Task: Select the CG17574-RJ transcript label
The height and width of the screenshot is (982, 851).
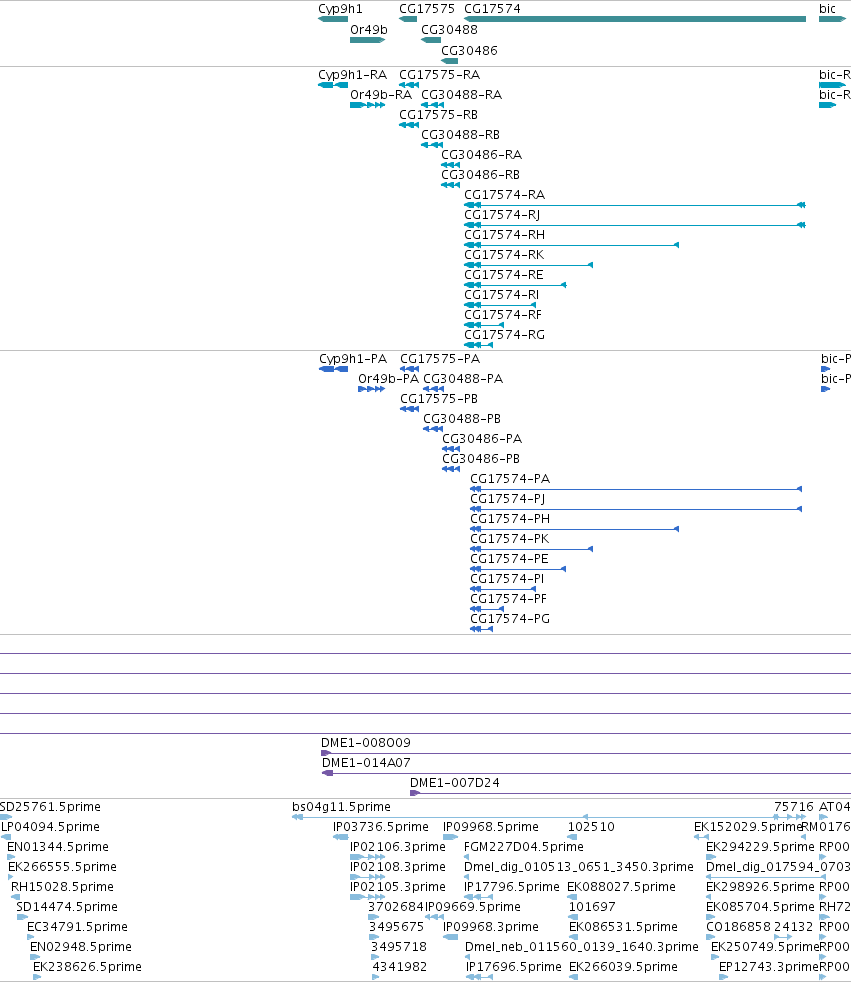Action: pyautogui.click(x=502, y=215)
